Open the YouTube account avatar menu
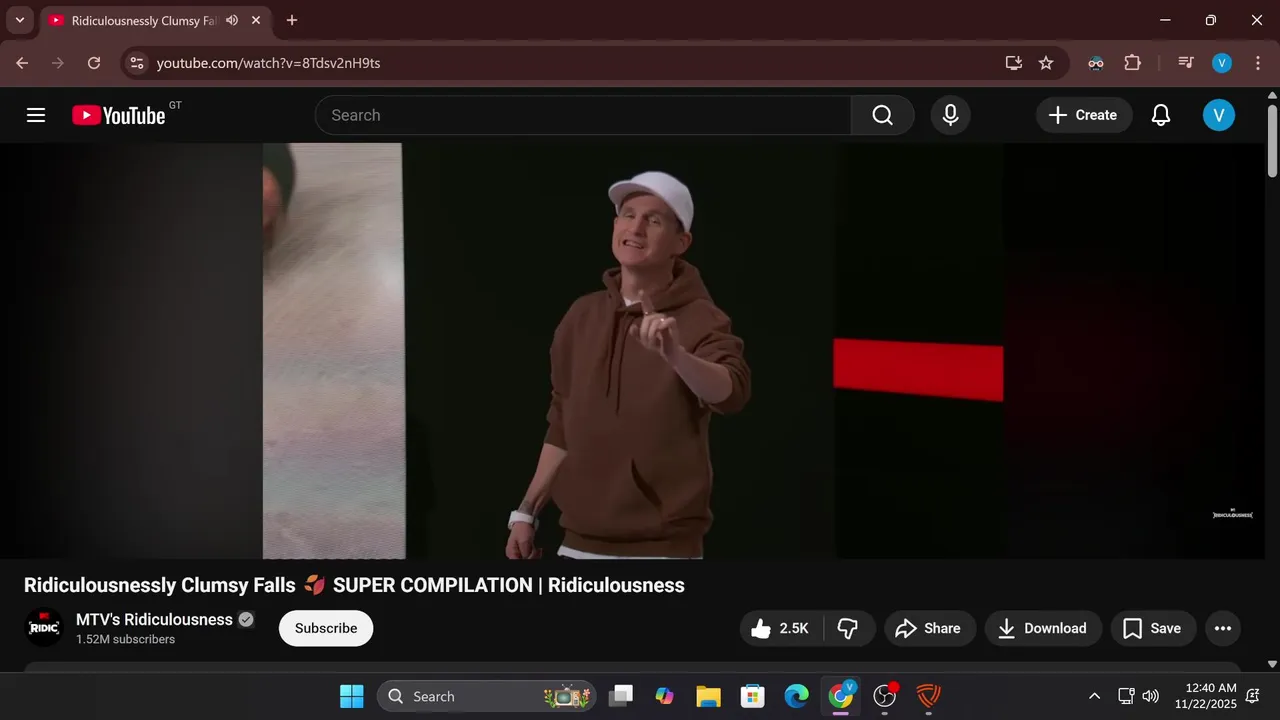Viewport: 1280px width, 720px height. 1219,115
